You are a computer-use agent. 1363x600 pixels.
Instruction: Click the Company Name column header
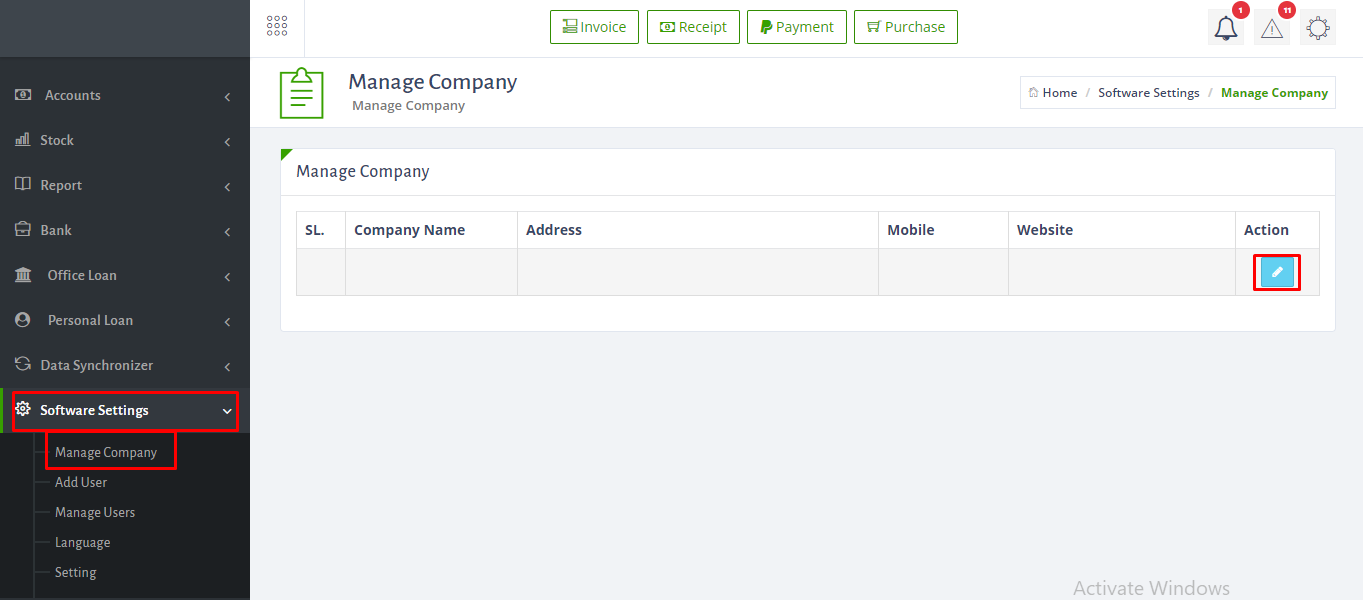coord(409,230)
